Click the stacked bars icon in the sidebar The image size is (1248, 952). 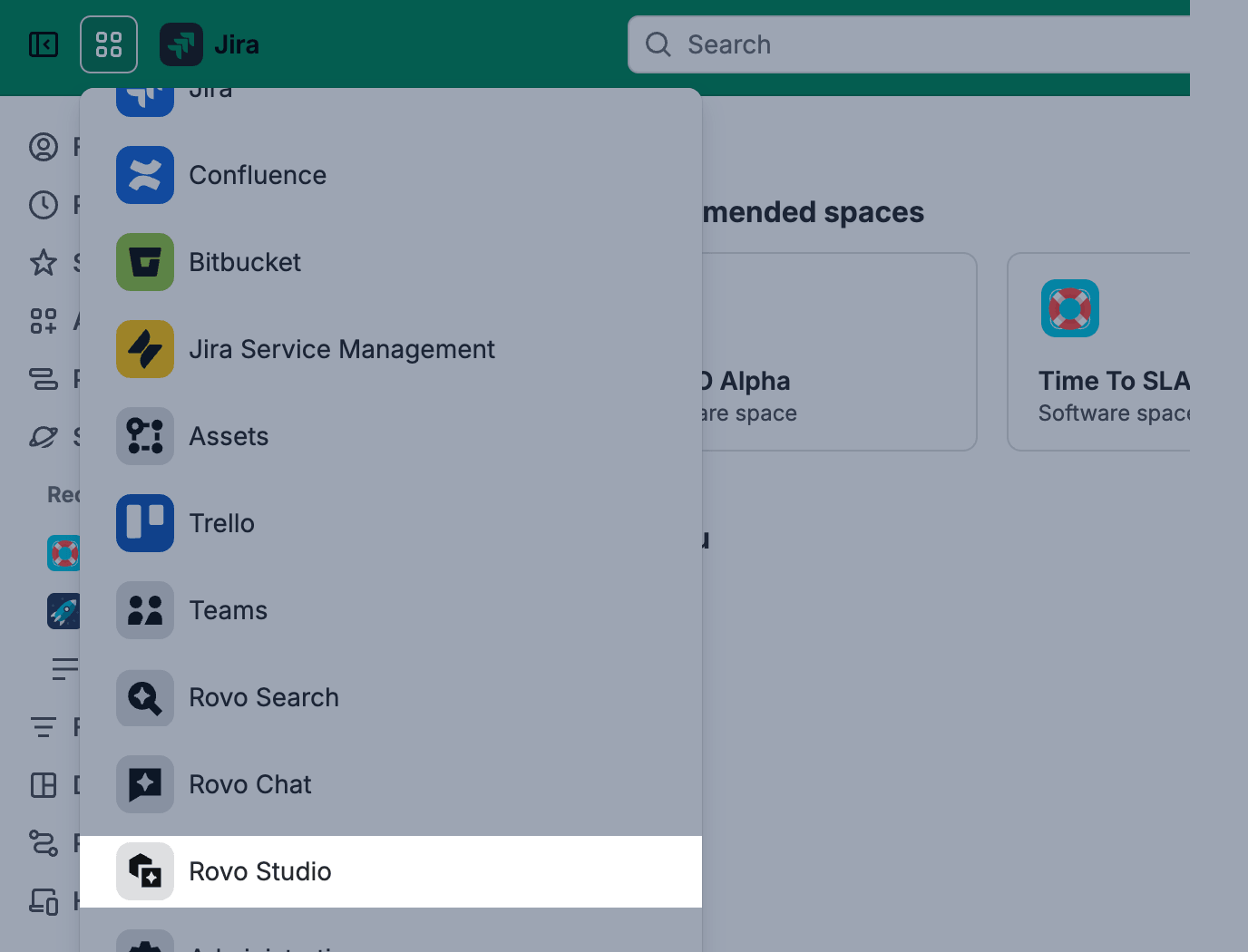44,379
